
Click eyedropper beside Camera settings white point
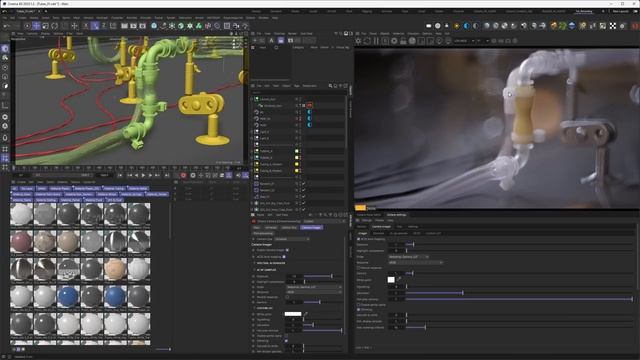pos(399,280)
